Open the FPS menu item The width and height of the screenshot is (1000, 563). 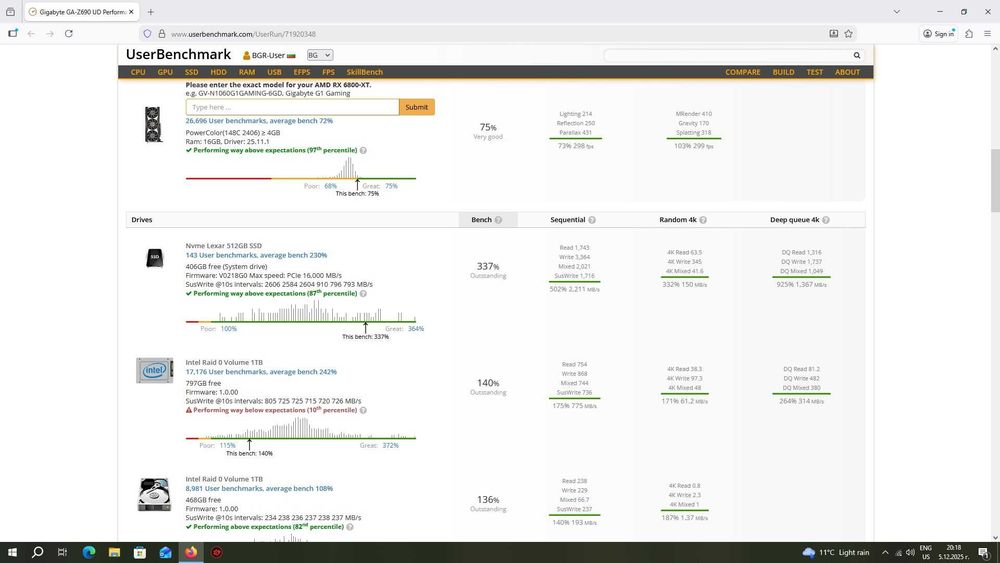[328, 72]
